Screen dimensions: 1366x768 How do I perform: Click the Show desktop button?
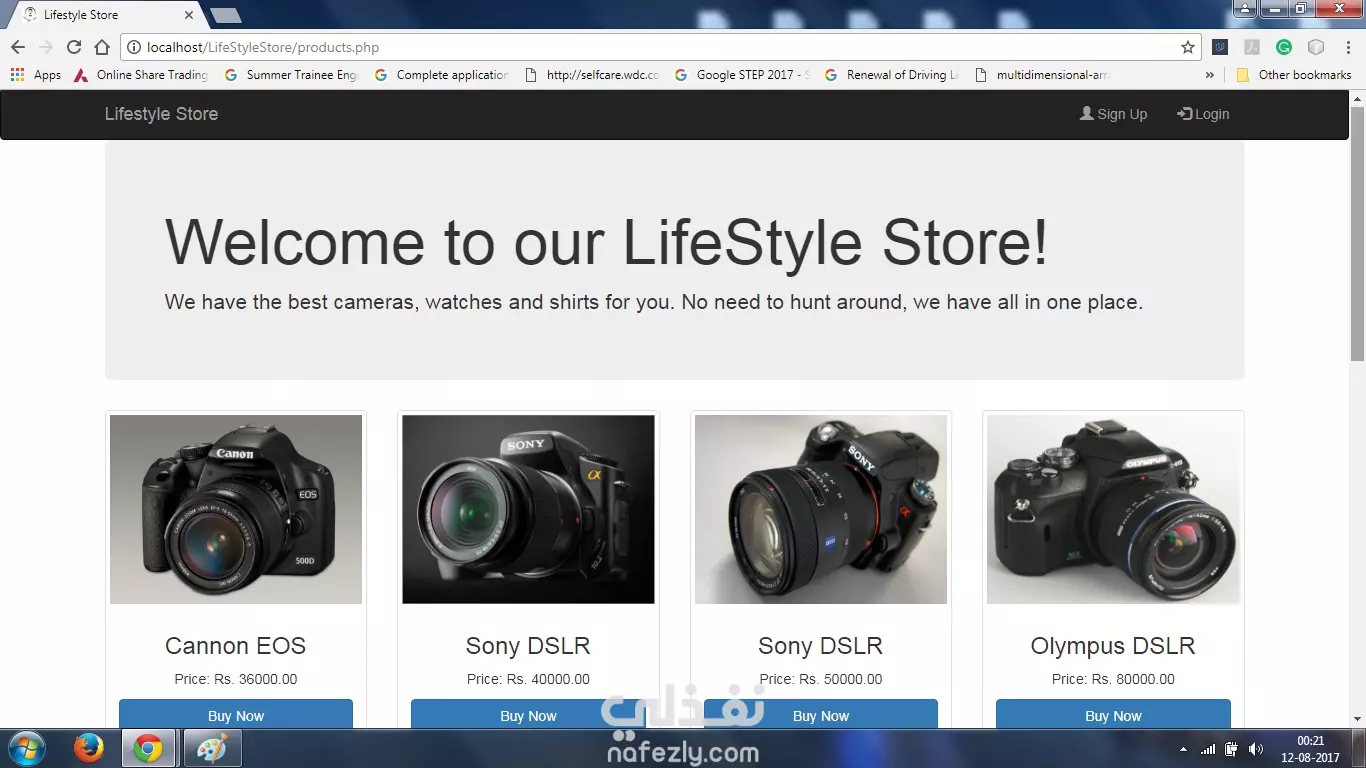1359,749
